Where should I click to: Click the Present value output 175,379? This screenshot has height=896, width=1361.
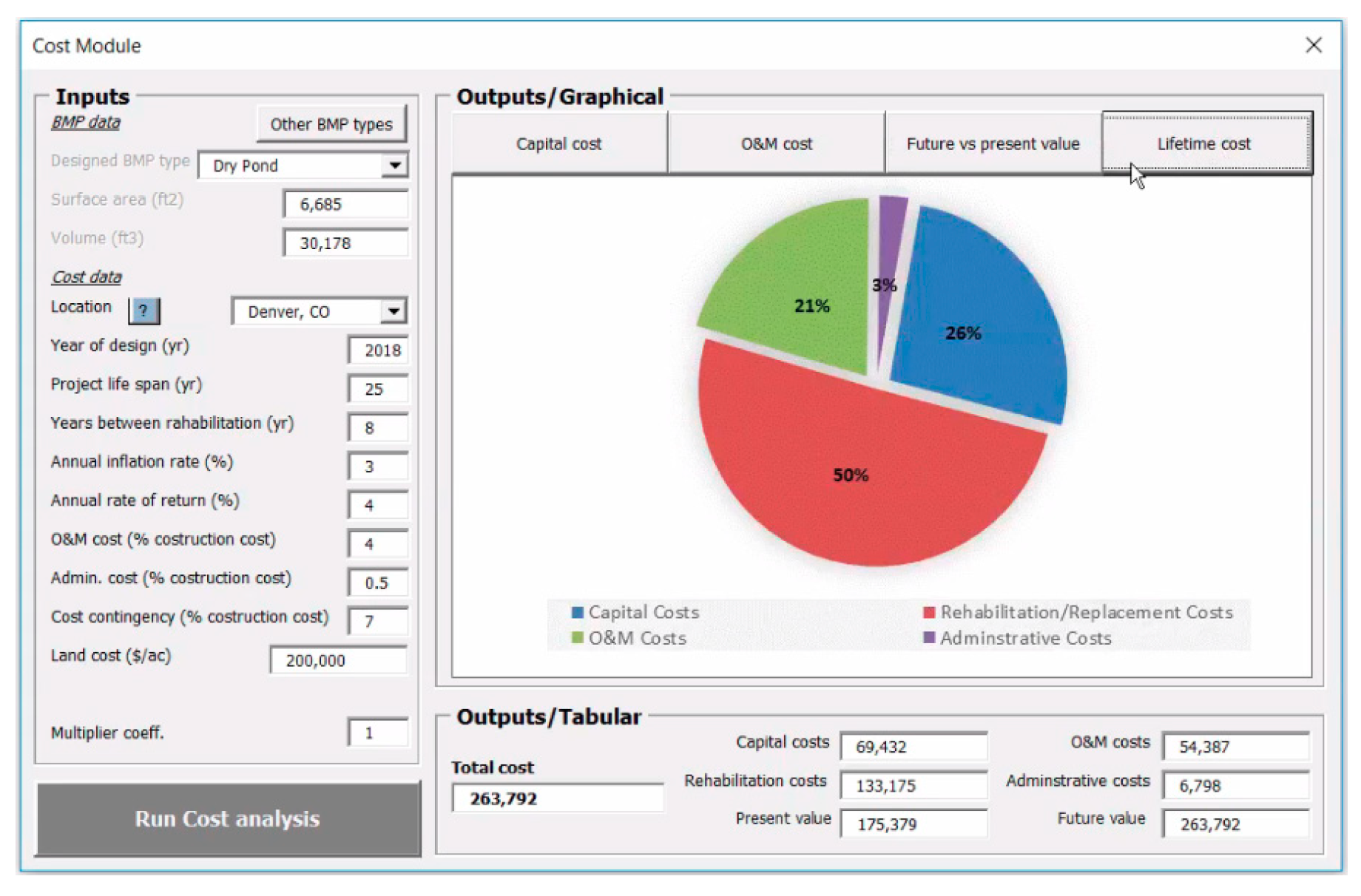(914, 824)
